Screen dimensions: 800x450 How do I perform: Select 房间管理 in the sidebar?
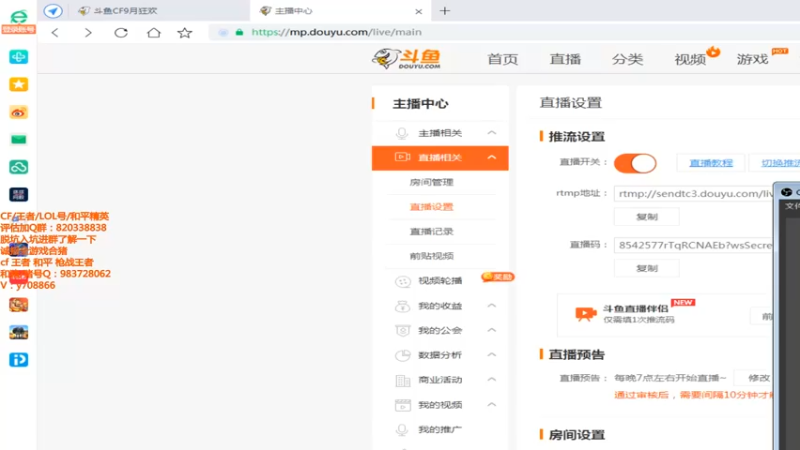431,182
